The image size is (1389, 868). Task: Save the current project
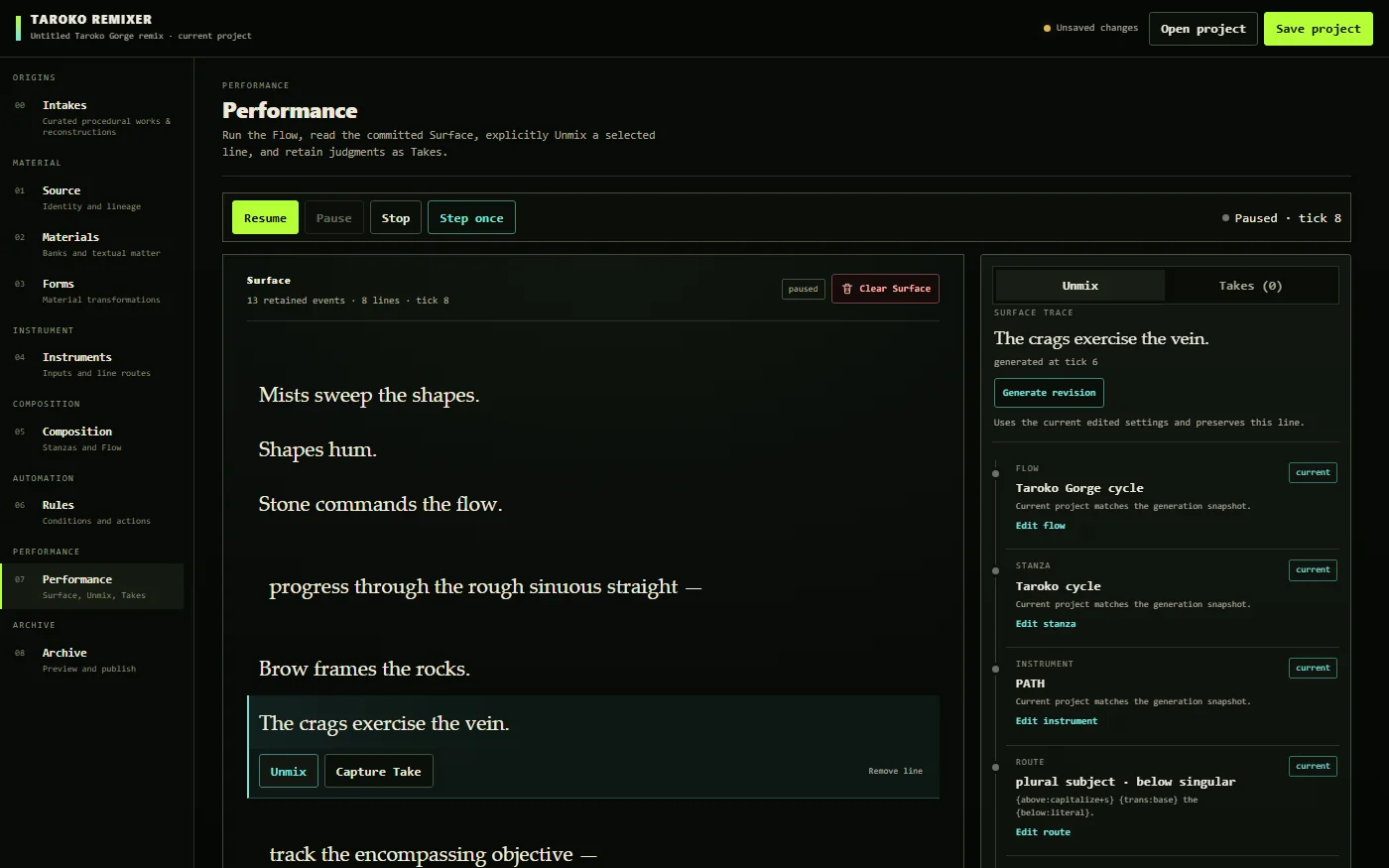tap(1318, 29)
